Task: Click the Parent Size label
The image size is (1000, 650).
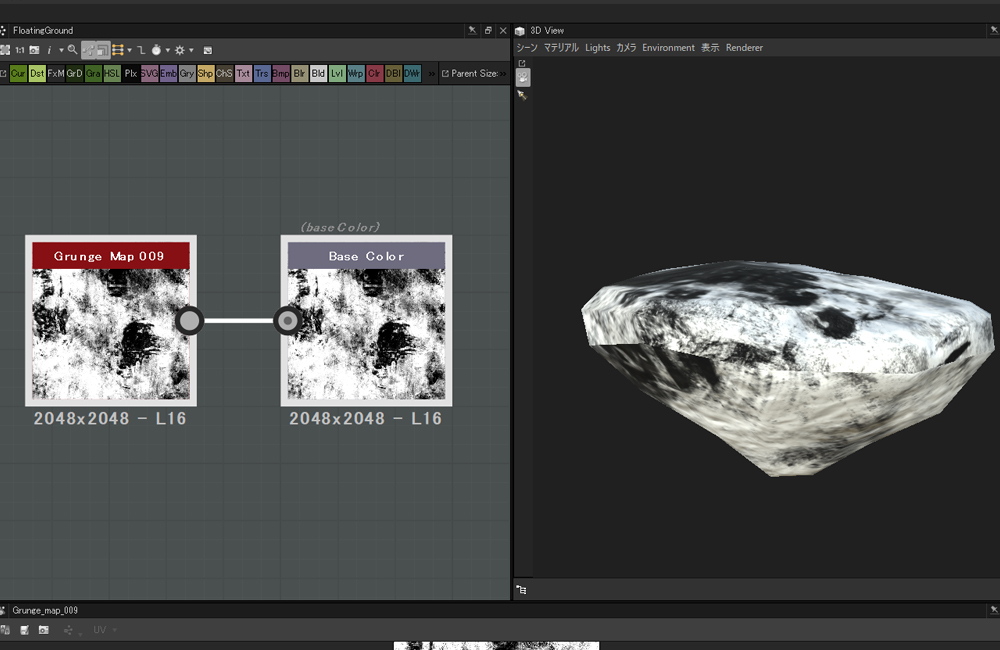Action: click(474, 73)
